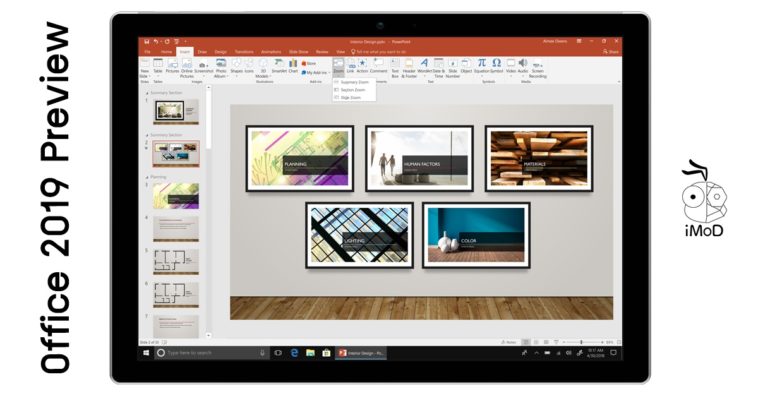Screen dimensions: 758x396
Task: Select slide 1 thumbnail
Action: pyautogui.click(x=176, y=112)
